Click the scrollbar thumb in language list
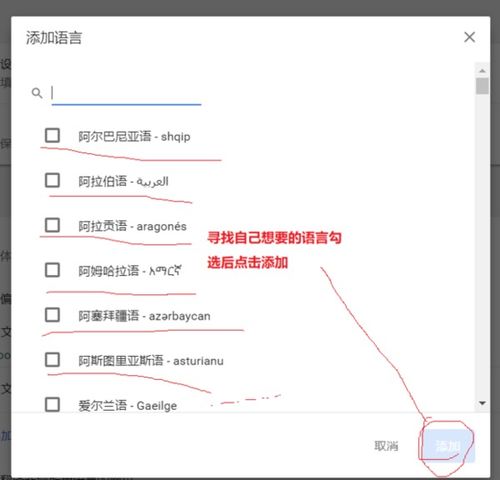 (482, 86)
